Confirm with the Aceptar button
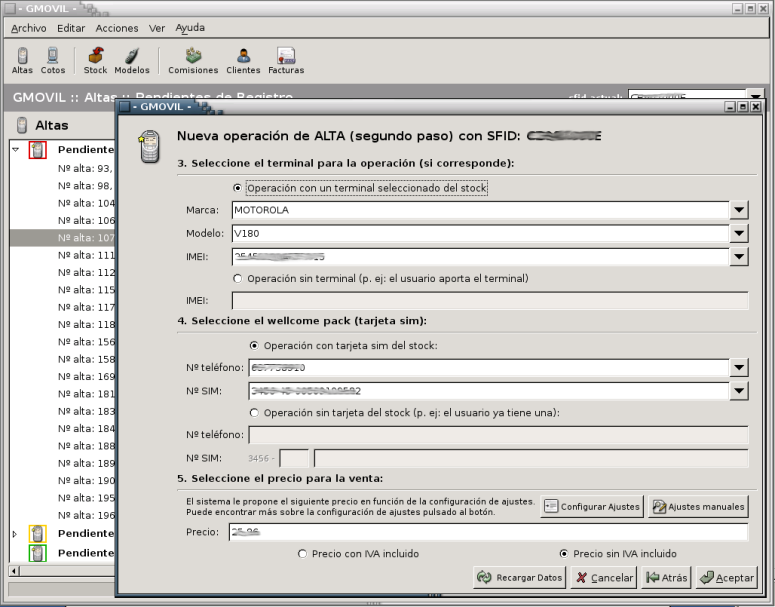Image resolution: width=775 pixels, height=607 pixels. point(727,578)
